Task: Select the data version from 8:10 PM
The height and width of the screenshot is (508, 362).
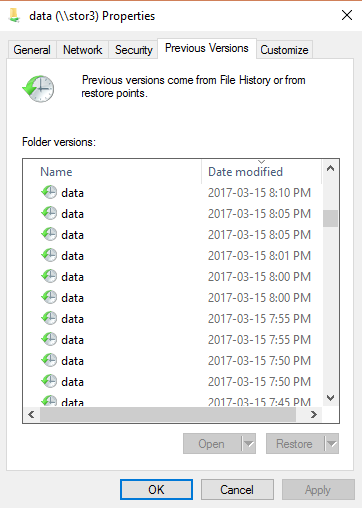Action: pos(176,193)
